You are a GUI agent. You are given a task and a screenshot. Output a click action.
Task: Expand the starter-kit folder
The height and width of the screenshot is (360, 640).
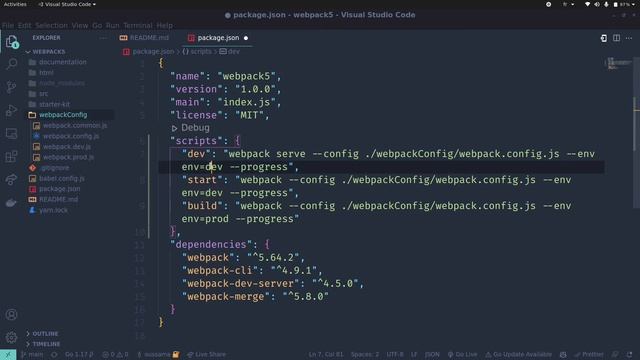pos(49,104)
